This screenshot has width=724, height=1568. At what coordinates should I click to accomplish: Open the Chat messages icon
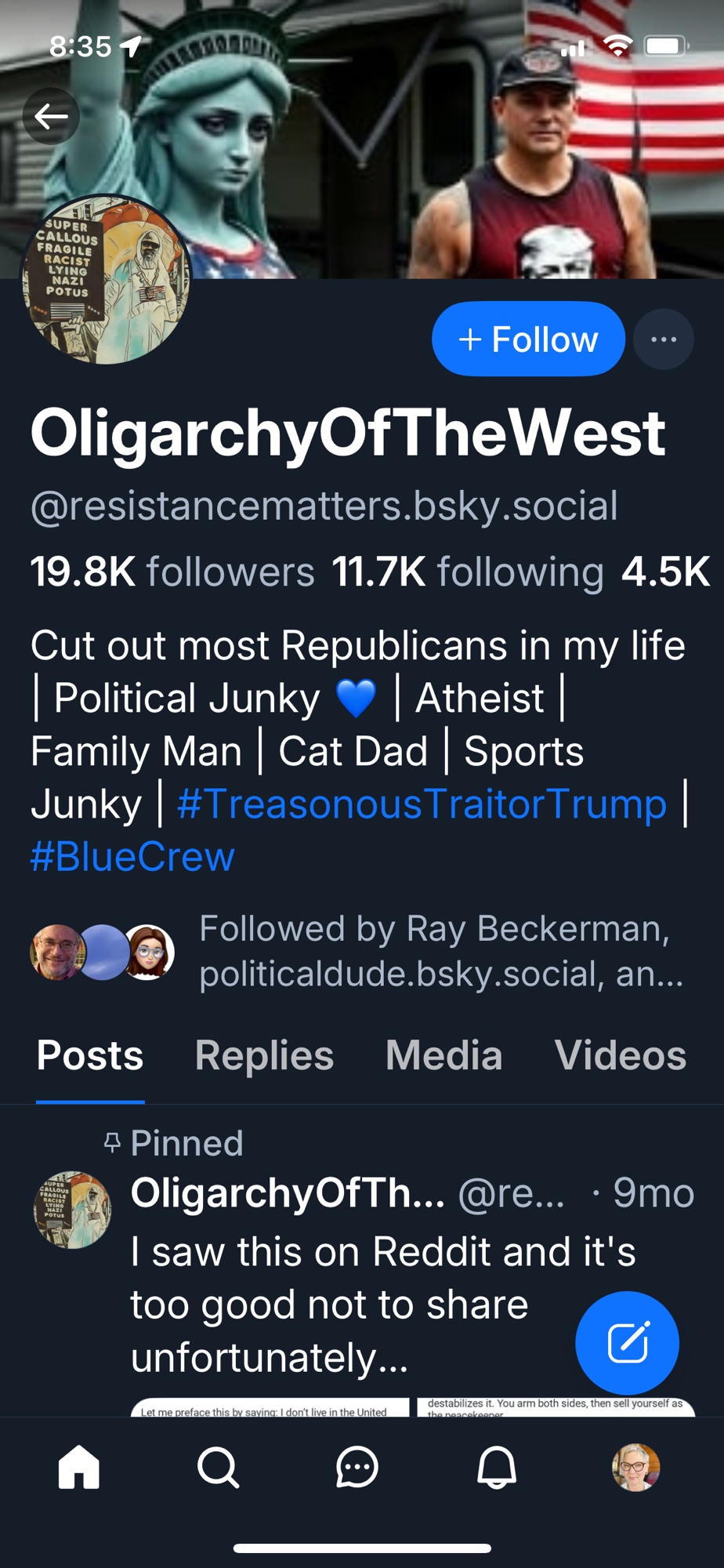pos(357,1467)
